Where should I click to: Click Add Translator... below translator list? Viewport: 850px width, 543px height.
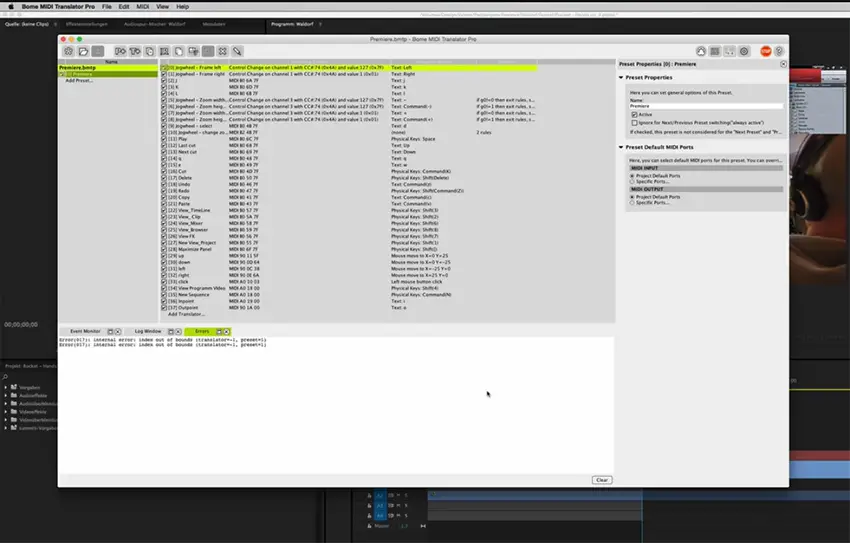[186, 314]
